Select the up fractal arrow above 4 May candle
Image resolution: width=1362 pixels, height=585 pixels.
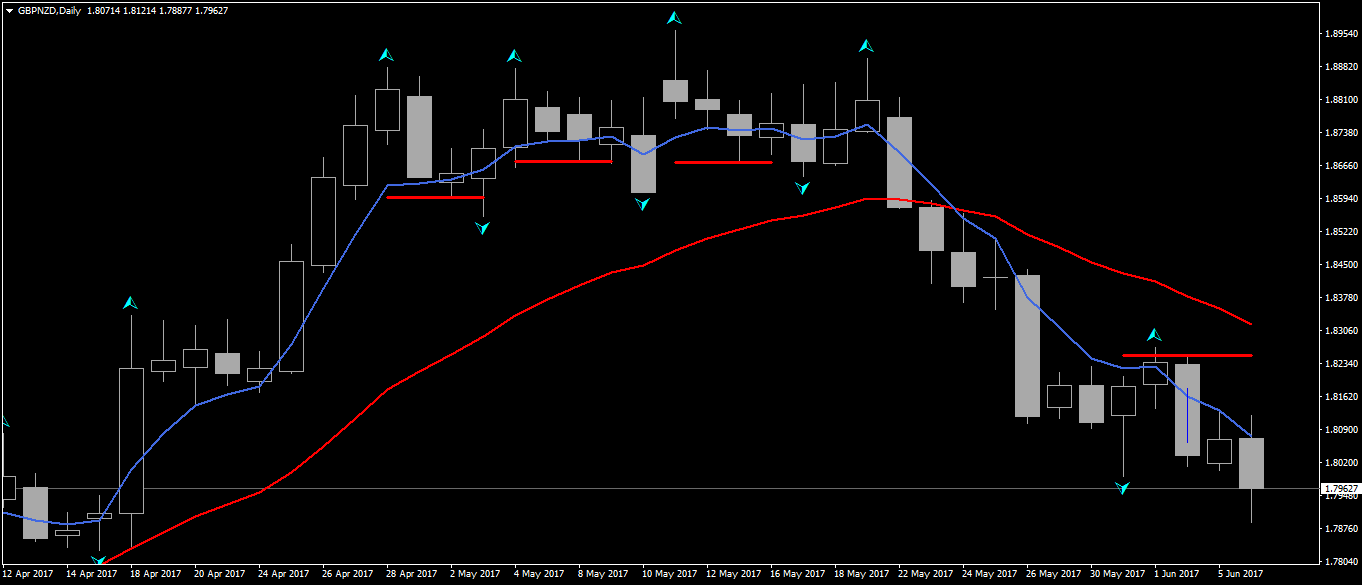pyautogui.click(x=514, y=56)
